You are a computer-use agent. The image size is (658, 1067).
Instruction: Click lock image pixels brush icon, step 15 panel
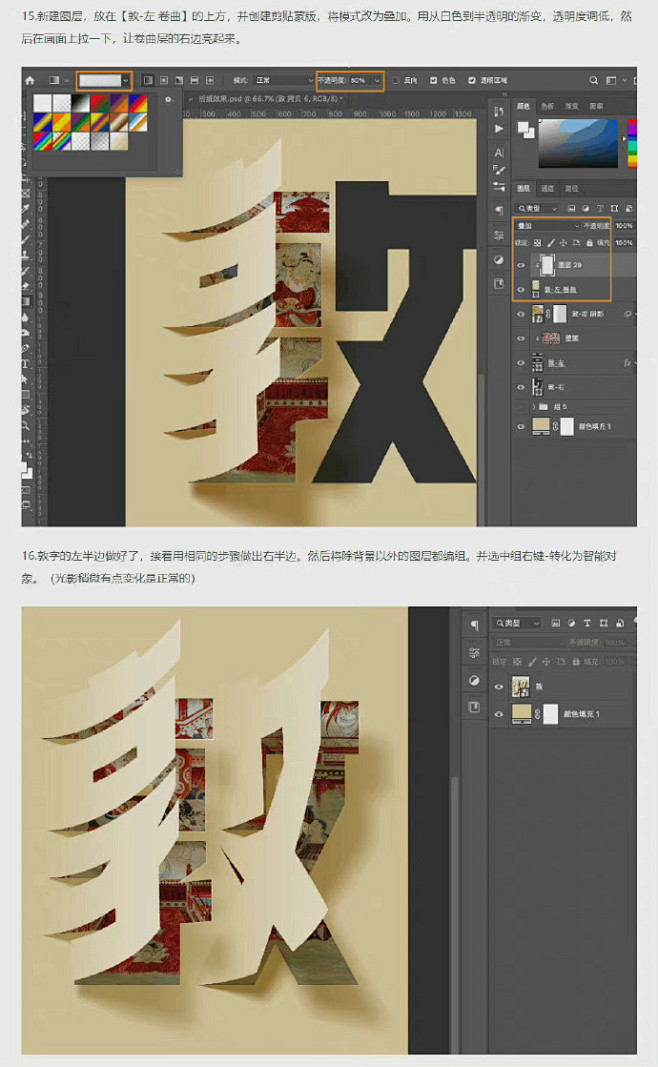tap(551, 242)
